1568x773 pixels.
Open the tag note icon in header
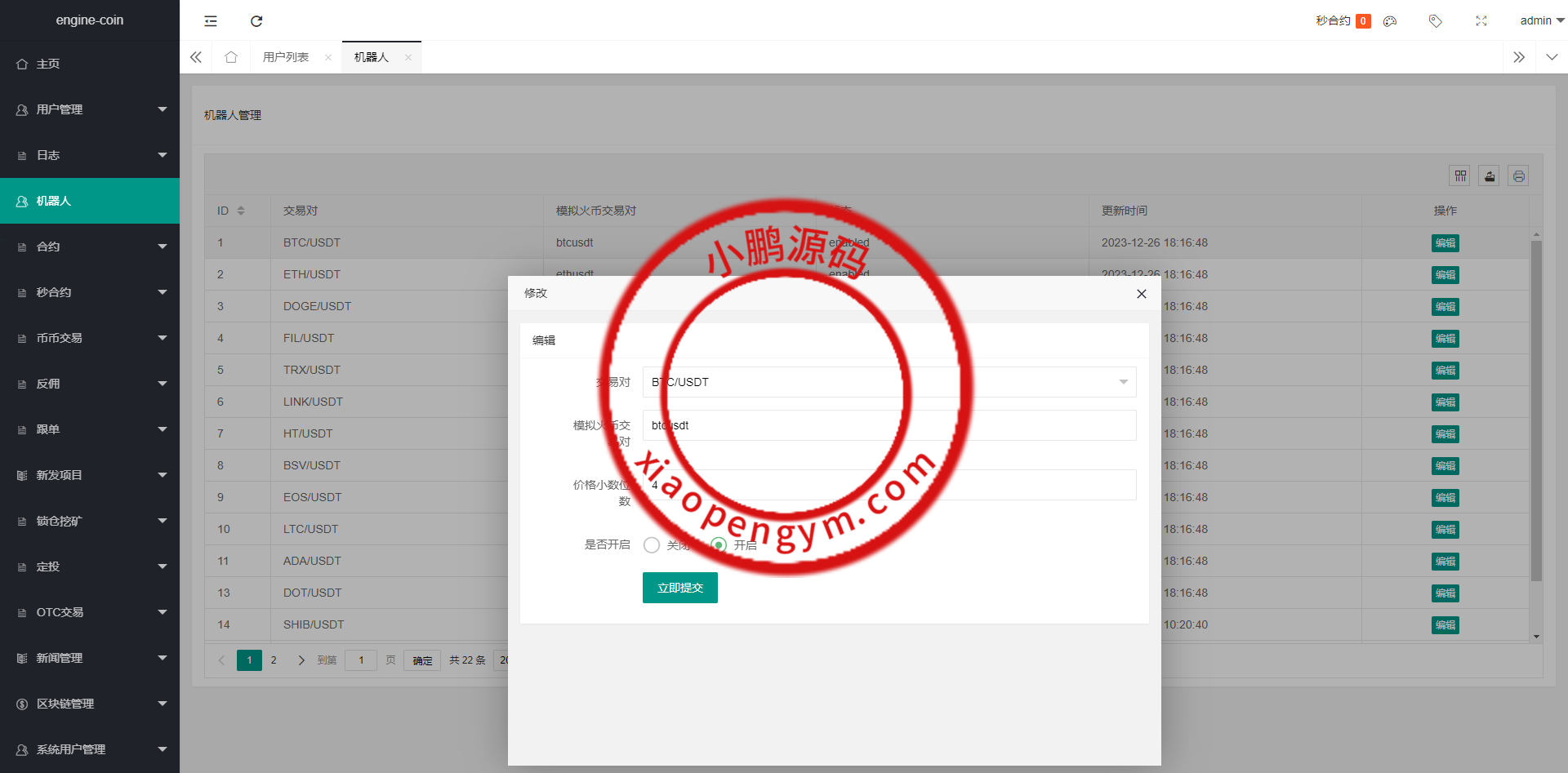pyautogui.click(x=1435, y=21)
